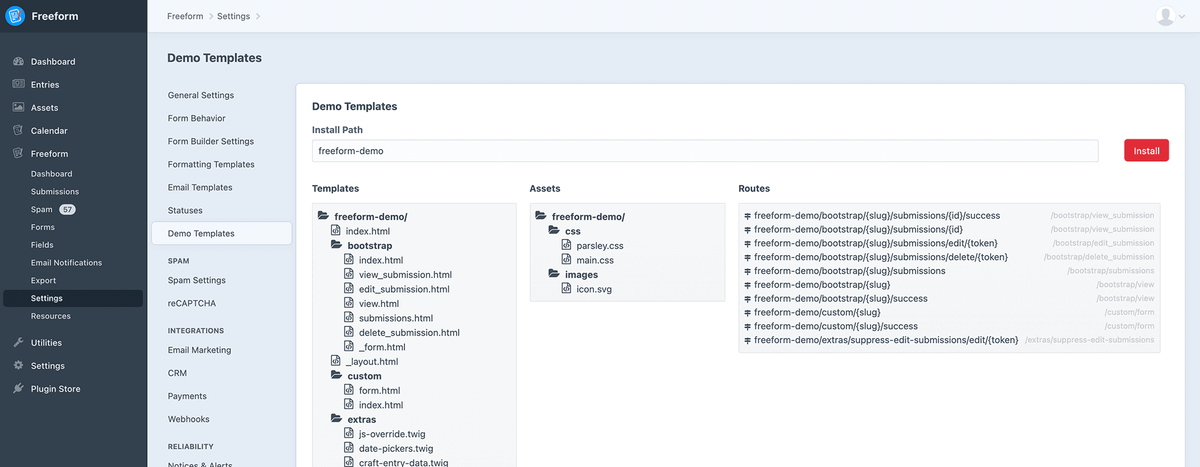Screen dimensions: 1200x467
Task: Select the Demo Templates settings item
Action: pyautogui.click(x=222, y=234)
